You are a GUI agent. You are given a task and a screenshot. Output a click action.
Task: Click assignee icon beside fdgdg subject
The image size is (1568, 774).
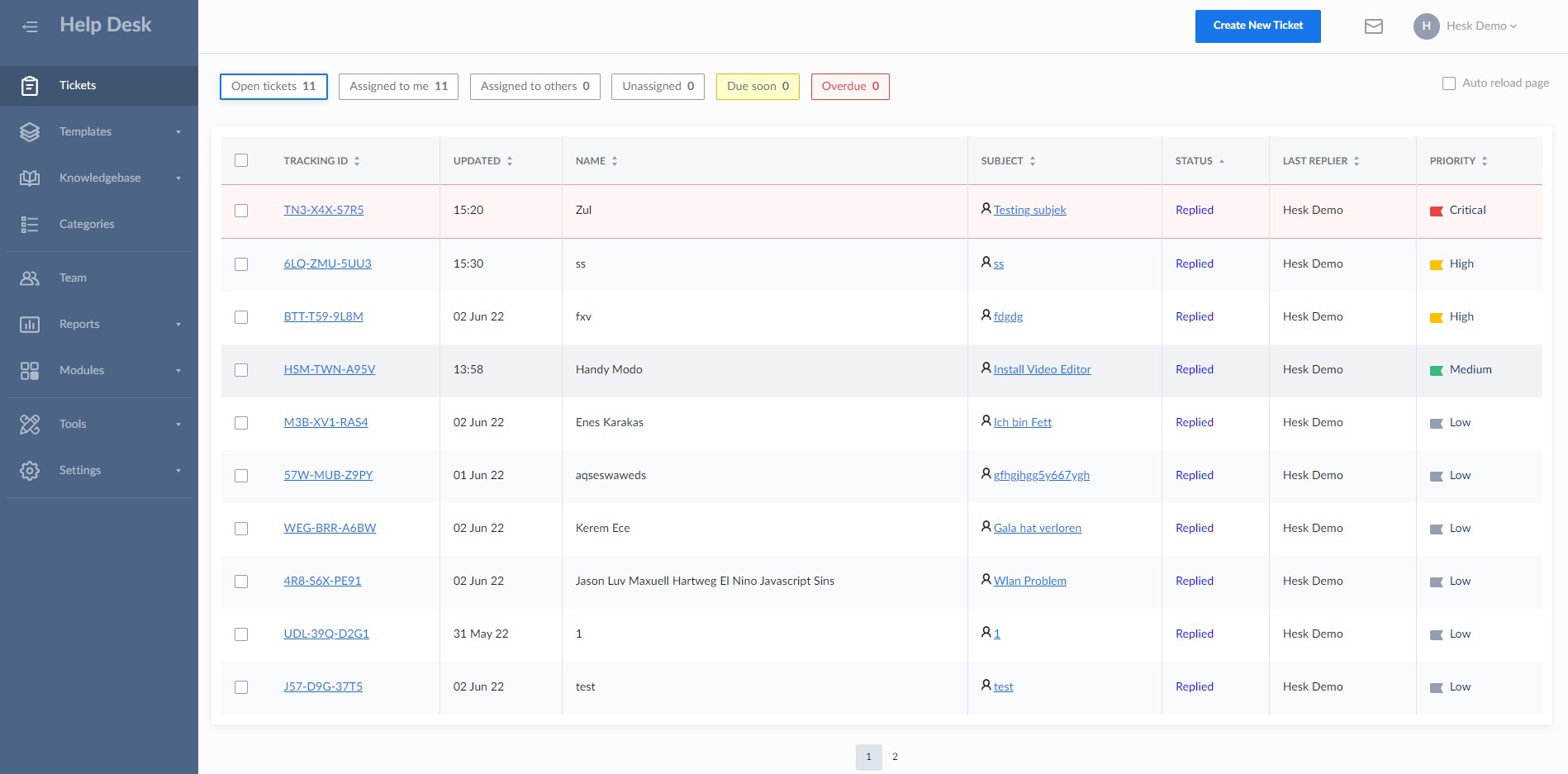point(986,316)
